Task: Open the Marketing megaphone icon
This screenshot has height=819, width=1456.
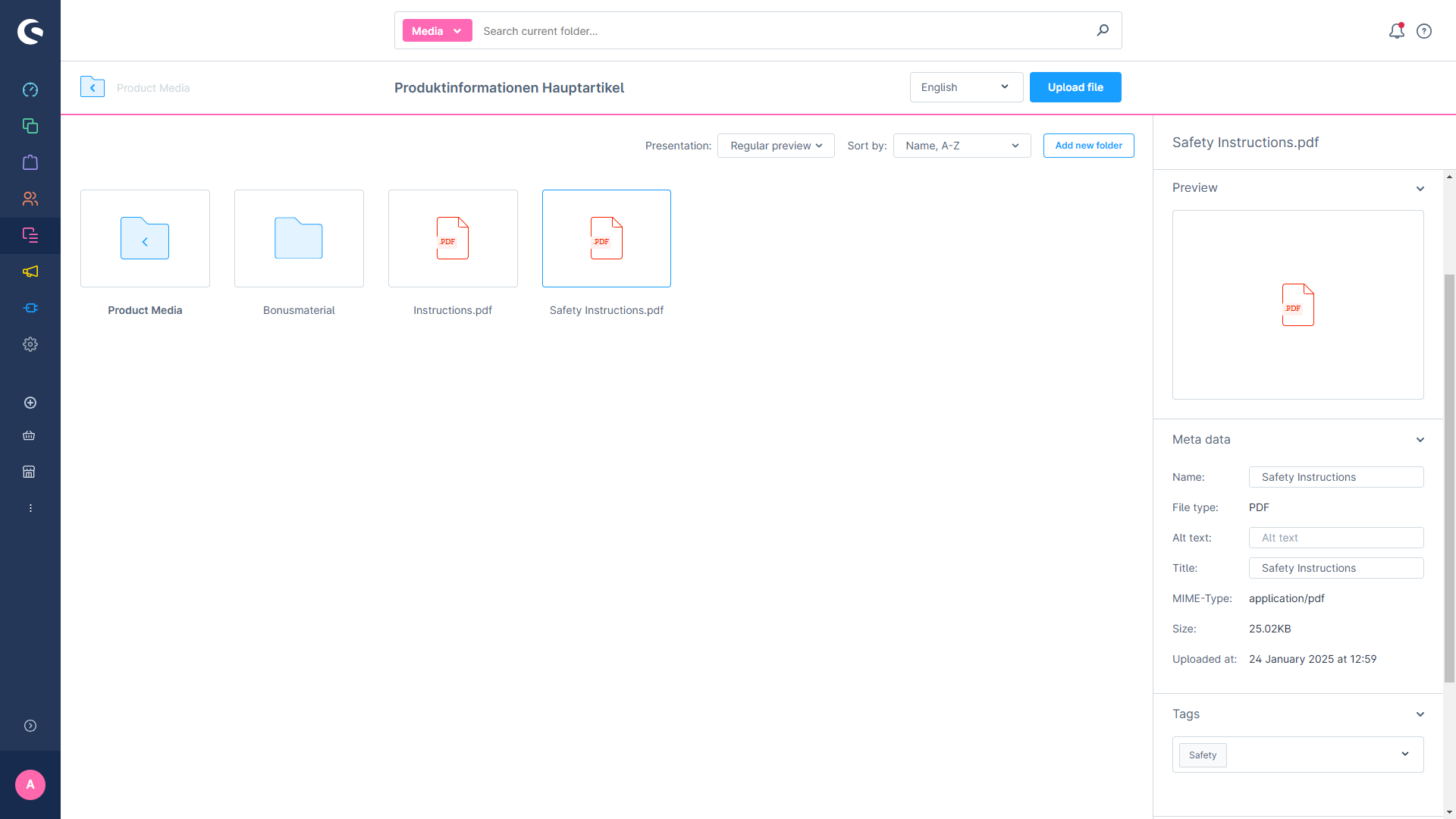Action: click(x=30, y=271)
